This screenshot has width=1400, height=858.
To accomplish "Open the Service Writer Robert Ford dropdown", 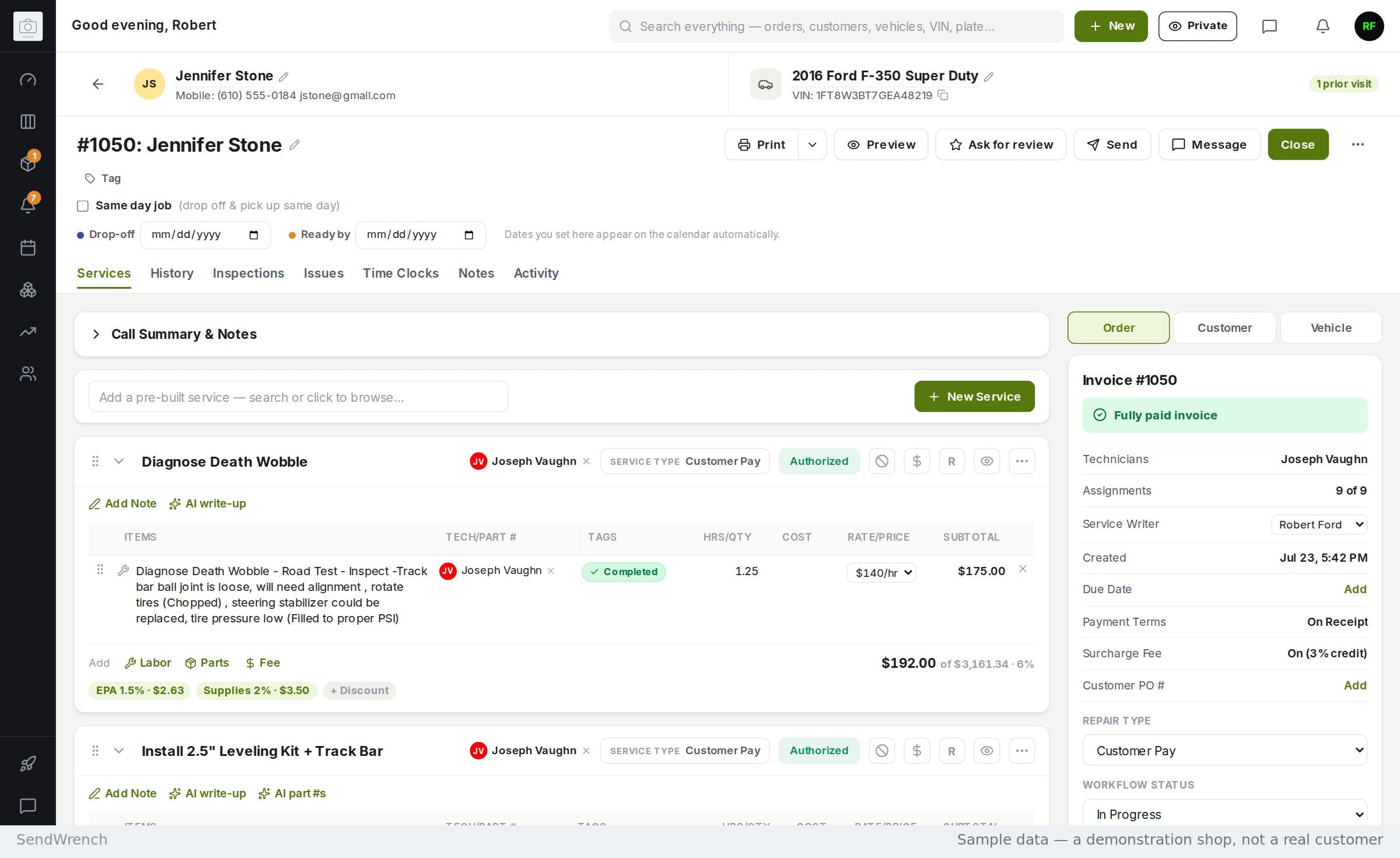I will (1319, 524).
